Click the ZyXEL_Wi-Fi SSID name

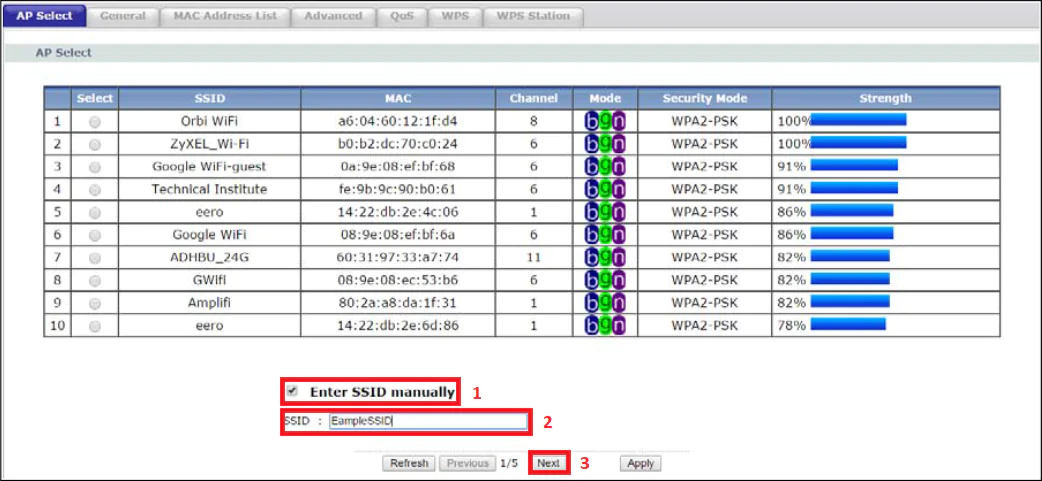click(x=209, y=144)
